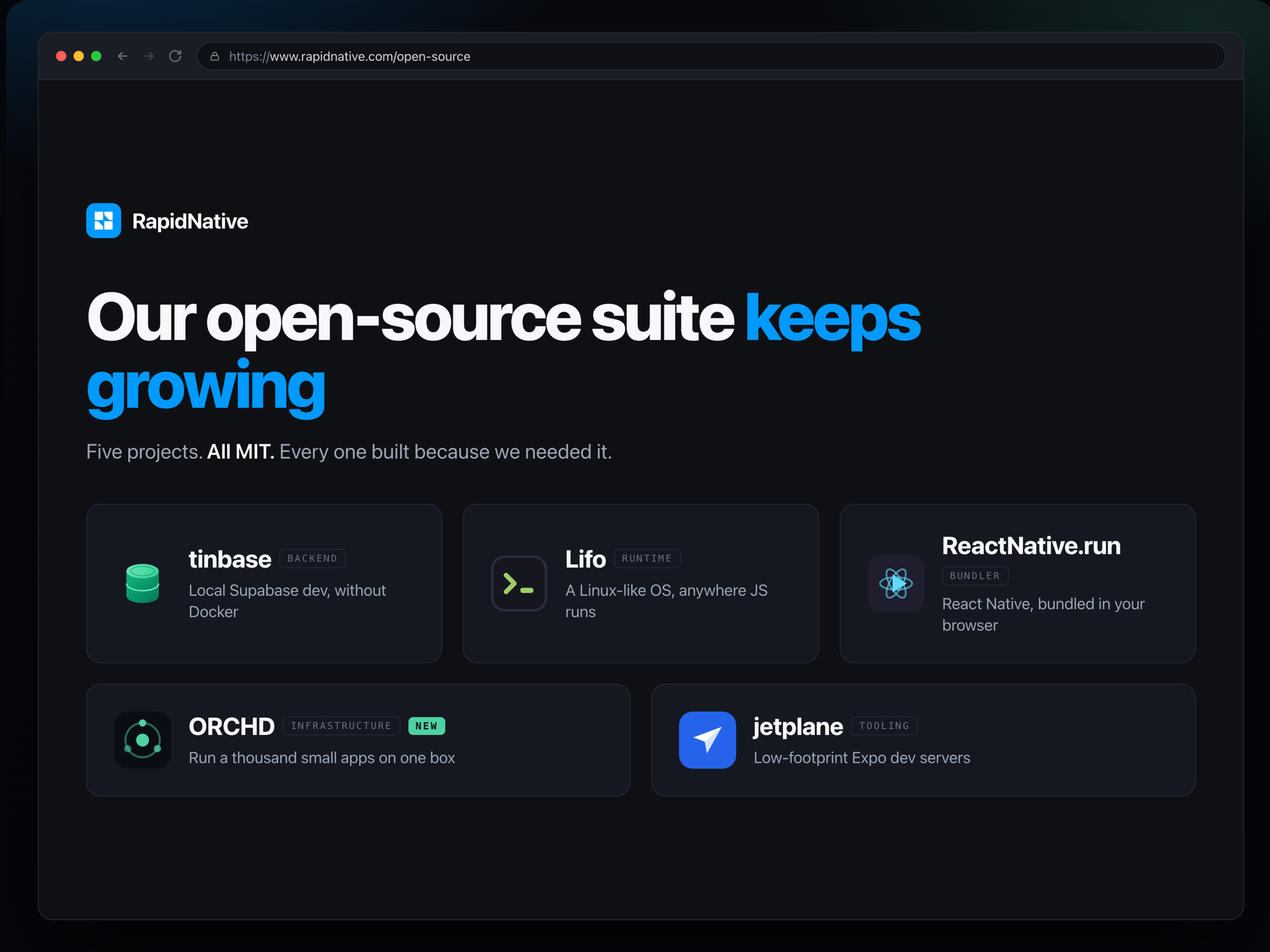
Task: Click 'Low-footprint Expo dev servers' text
Action: coord(862,758)
